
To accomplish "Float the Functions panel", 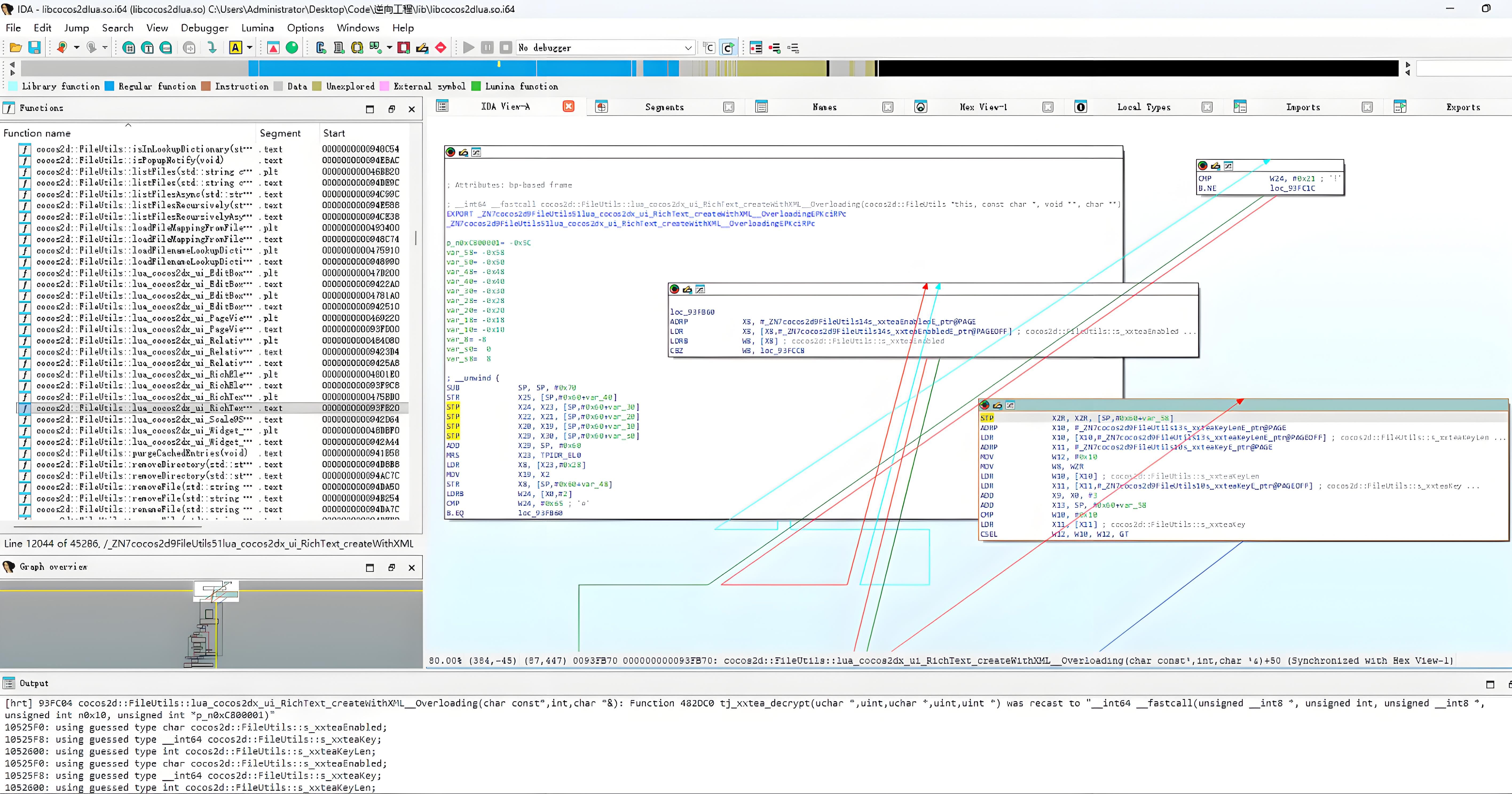I will (392, 109).
